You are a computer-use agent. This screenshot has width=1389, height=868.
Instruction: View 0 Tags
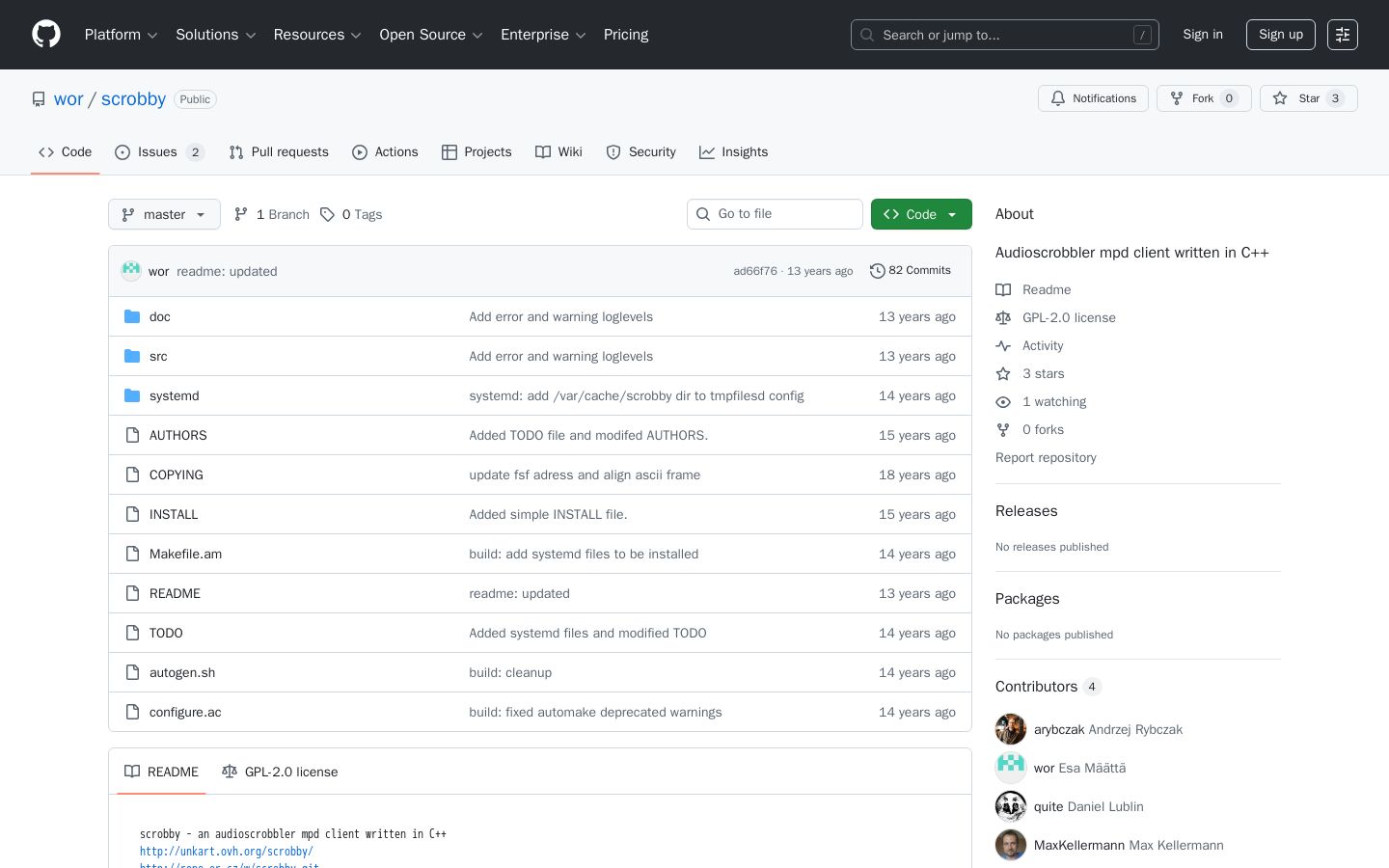[x=351, y=214]
